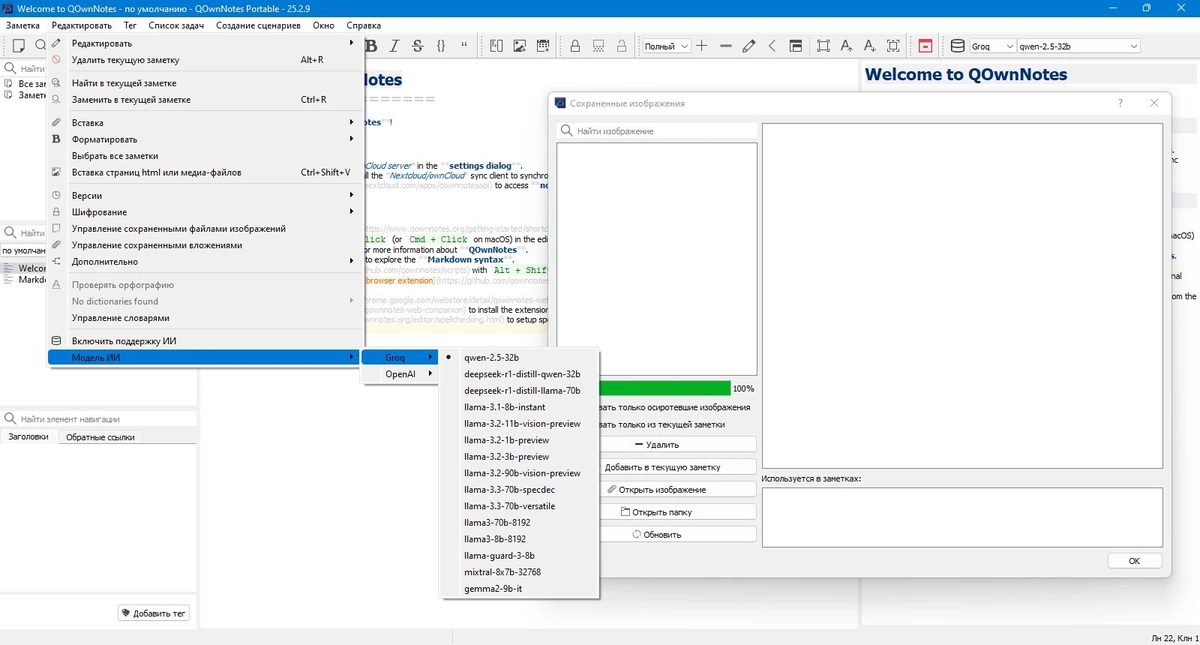This screenshot has height=645, width=1200.
Task: Insert block quote with quote icon
Action: 464,45
